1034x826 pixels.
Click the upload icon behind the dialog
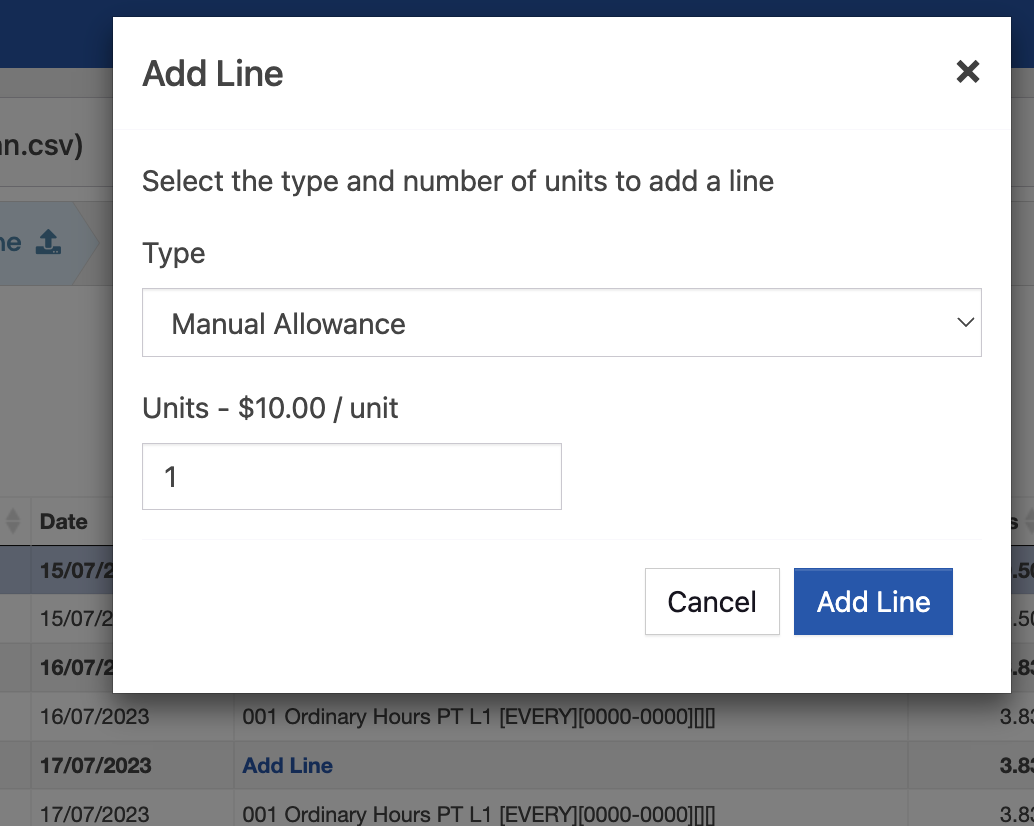48,242
